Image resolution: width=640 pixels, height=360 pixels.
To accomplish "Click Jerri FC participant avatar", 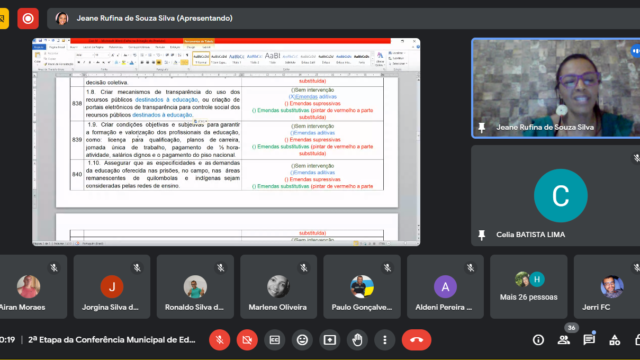I will pyautogui.click(x=612, y=287).
